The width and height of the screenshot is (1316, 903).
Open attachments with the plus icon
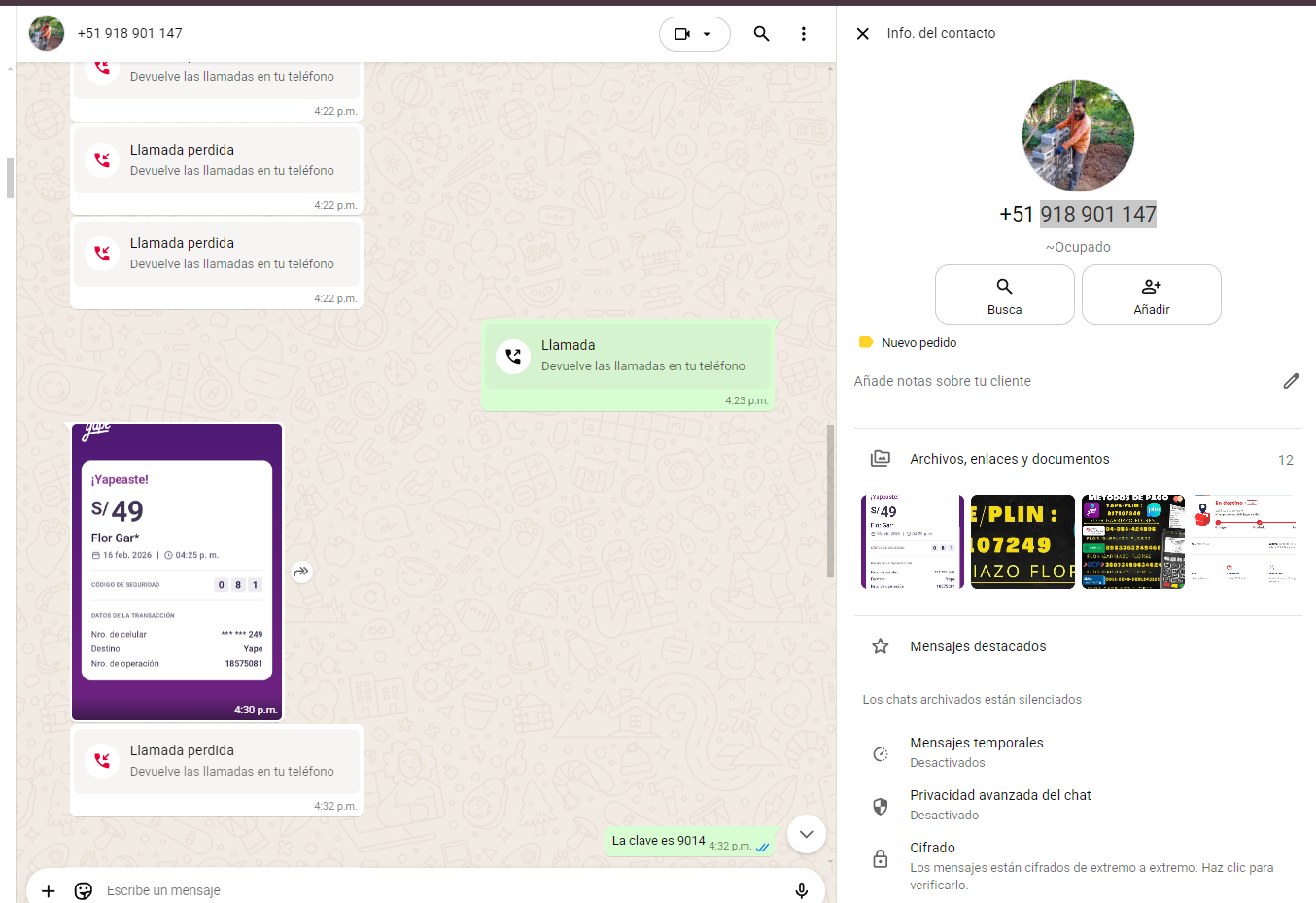pos(49,890)
